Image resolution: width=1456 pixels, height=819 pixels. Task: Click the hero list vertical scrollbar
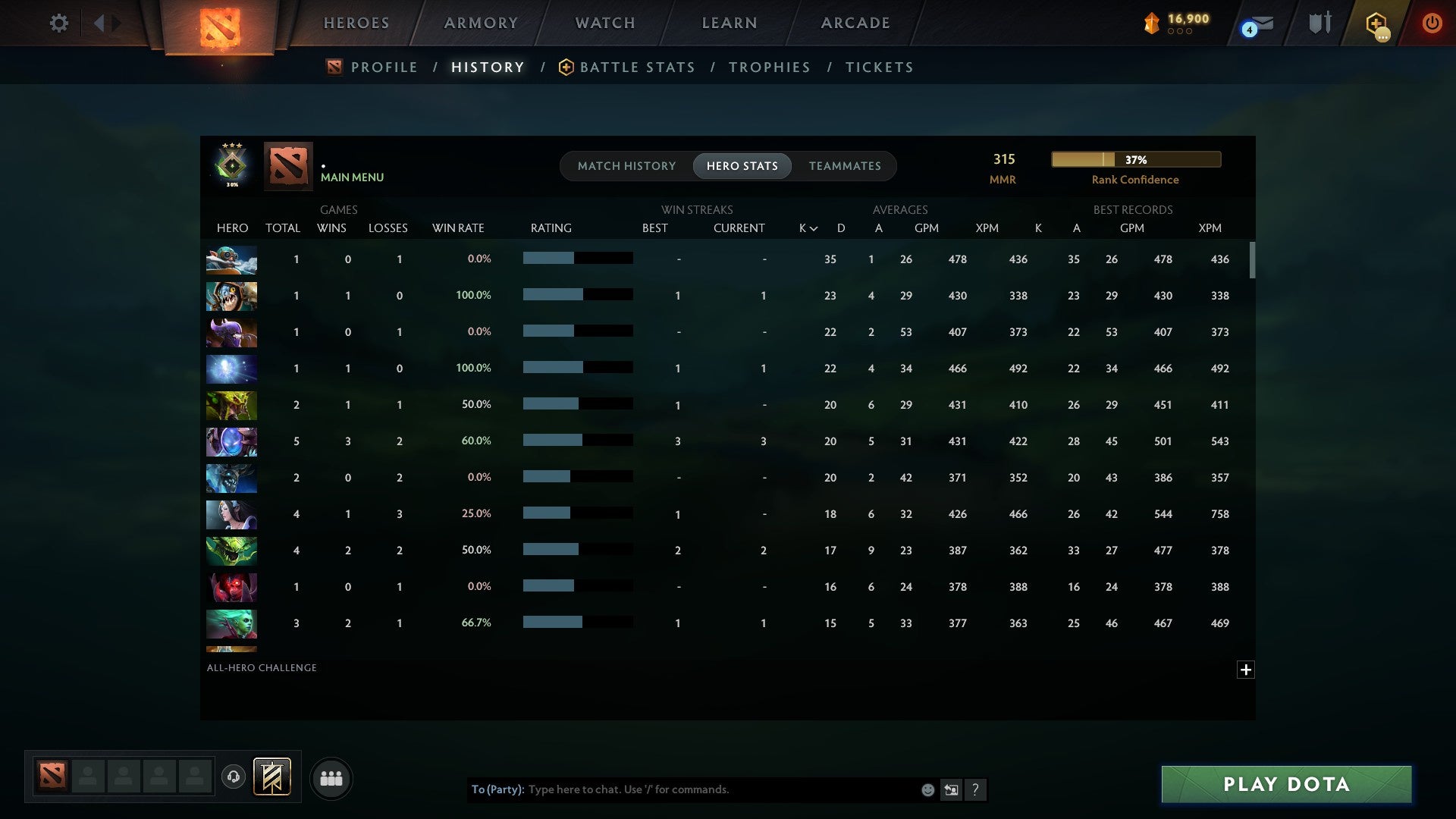tap(1252, 260)
